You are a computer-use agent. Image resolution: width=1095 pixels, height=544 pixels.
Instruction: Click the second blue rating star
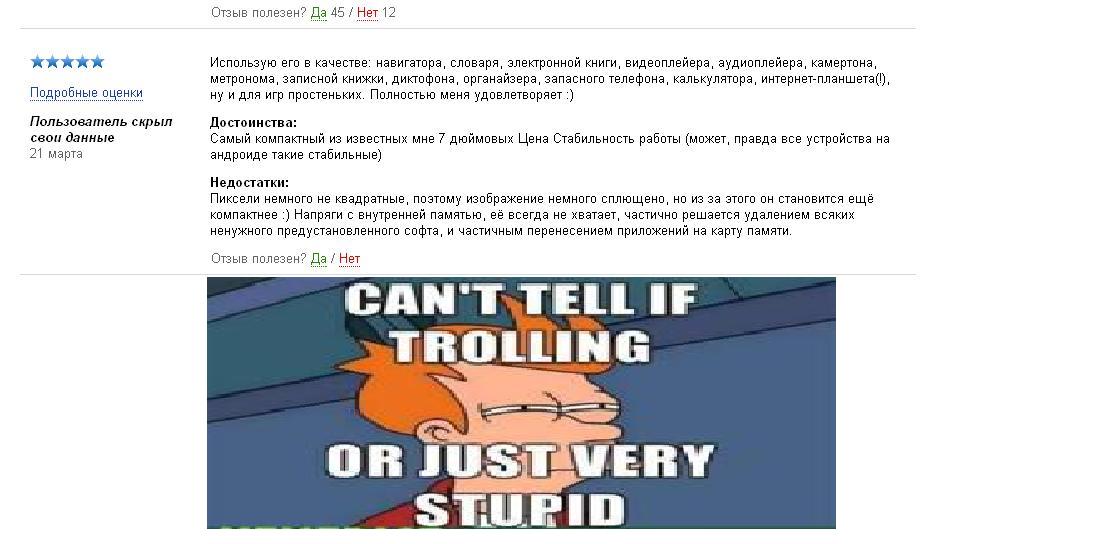52,61
